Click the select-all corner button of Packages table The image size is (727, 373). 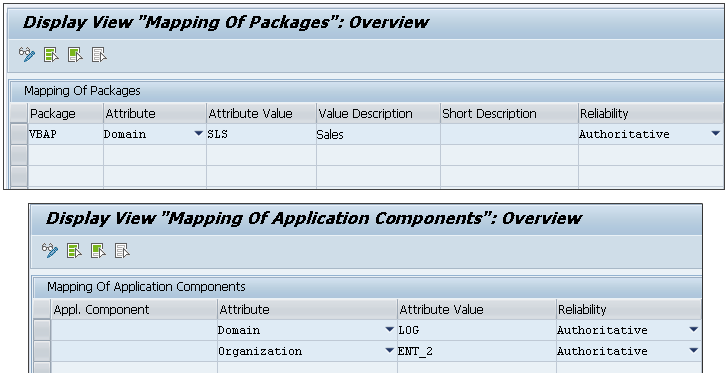point(19,114)
